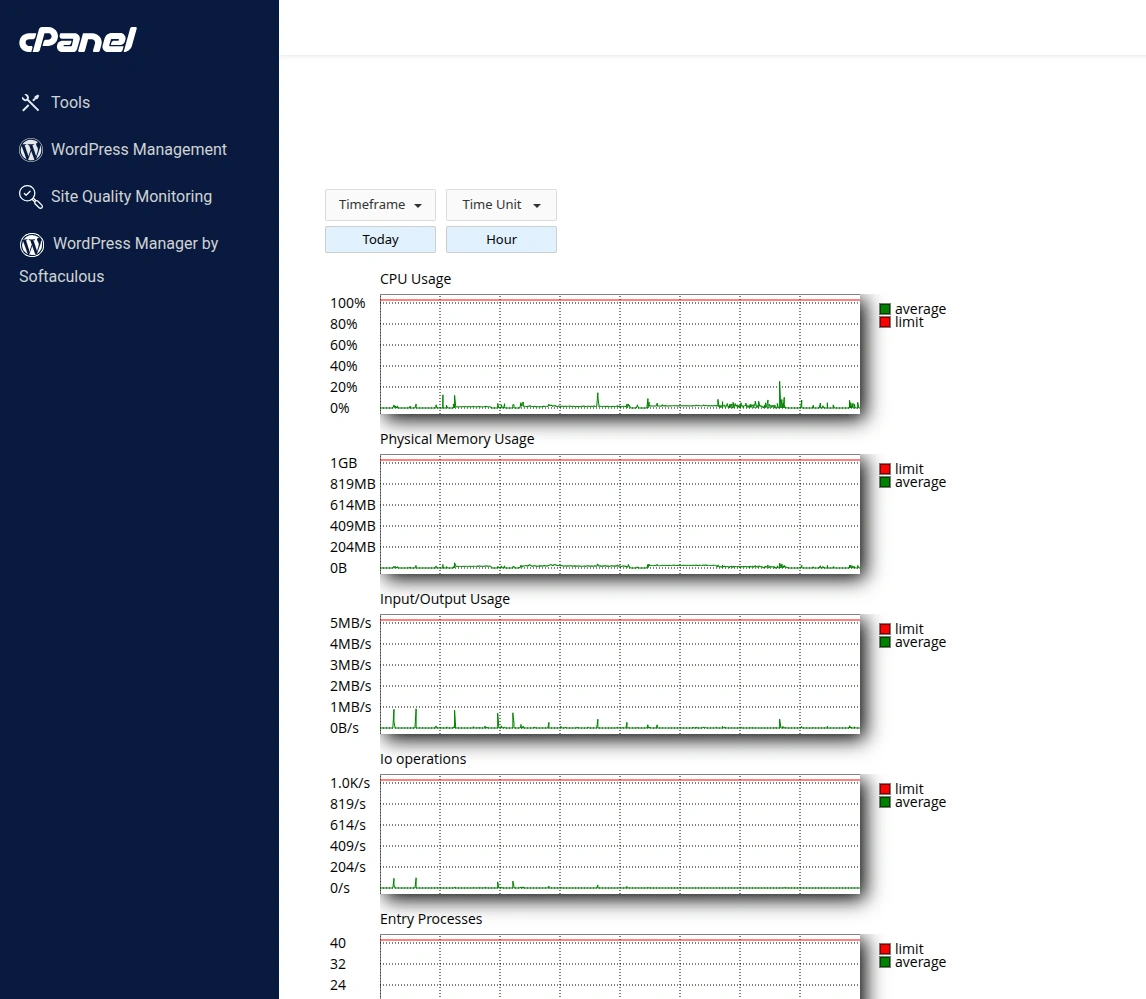Go to Site Quality Monitoring page
Viewport: 1146px width, 999px height.
131,197
